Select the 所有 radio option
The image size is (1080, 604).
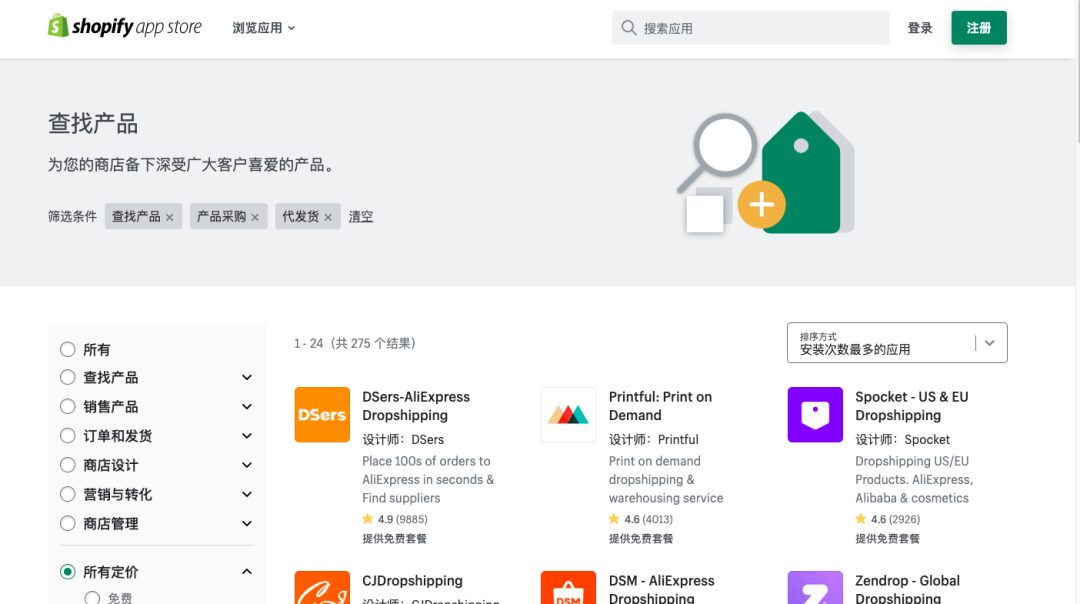click(68, 349)
